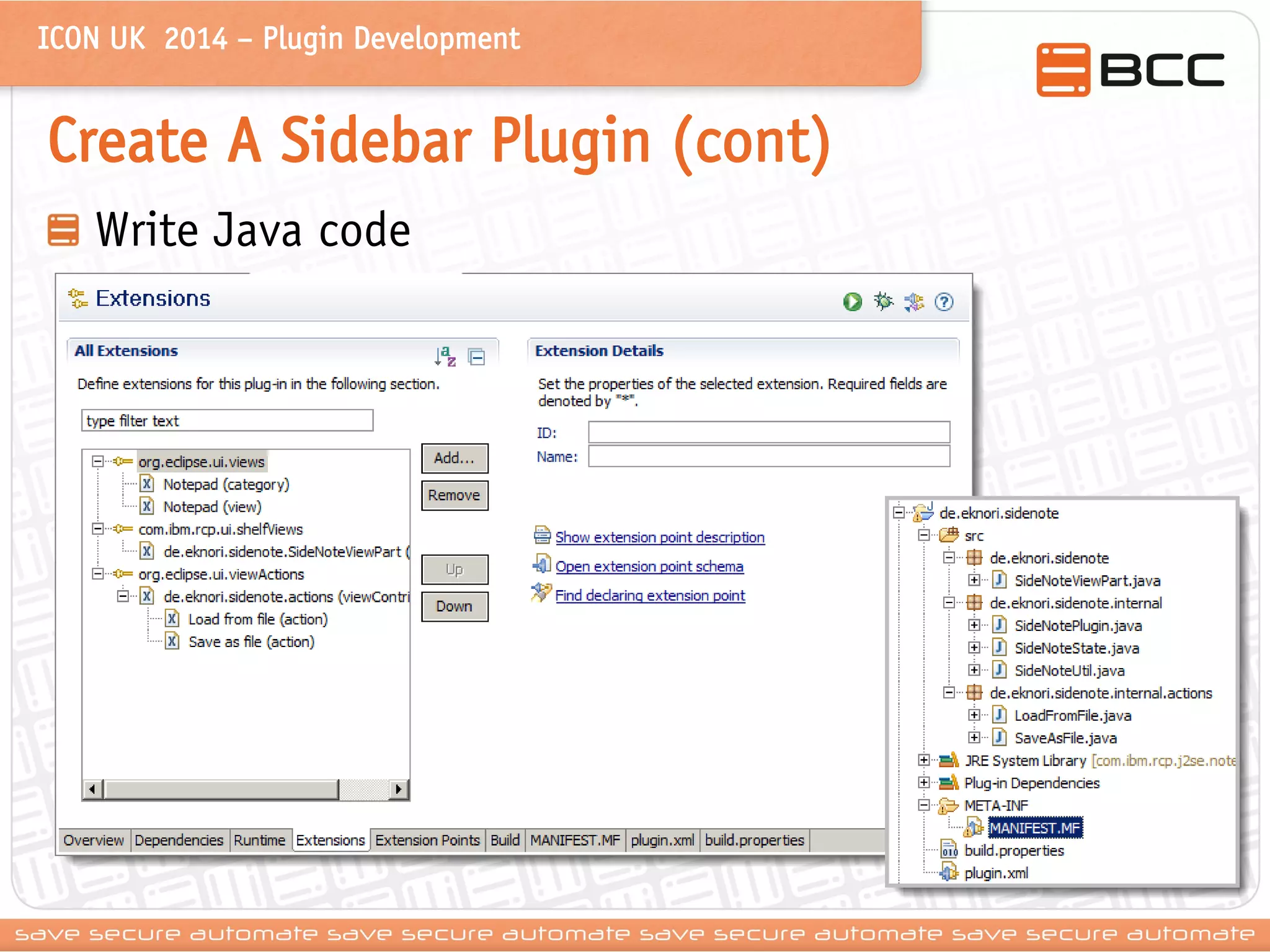Click the Plug-in Dependencies library icon
Image resolution: width=1270 pixels, height=952 pixels.
[x=949, y=782]
